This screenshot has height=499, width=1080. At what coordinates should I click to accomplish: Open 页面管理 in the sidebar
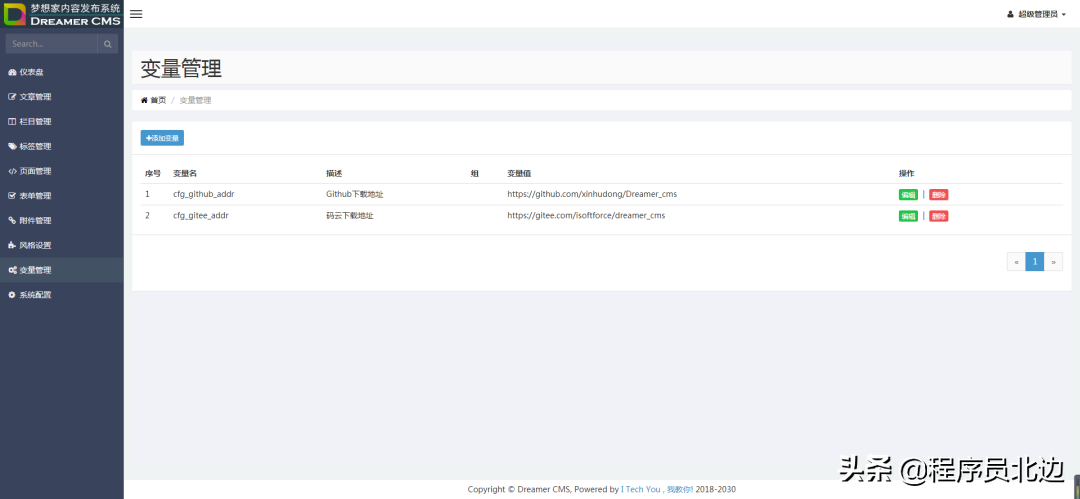coord(62,171)
